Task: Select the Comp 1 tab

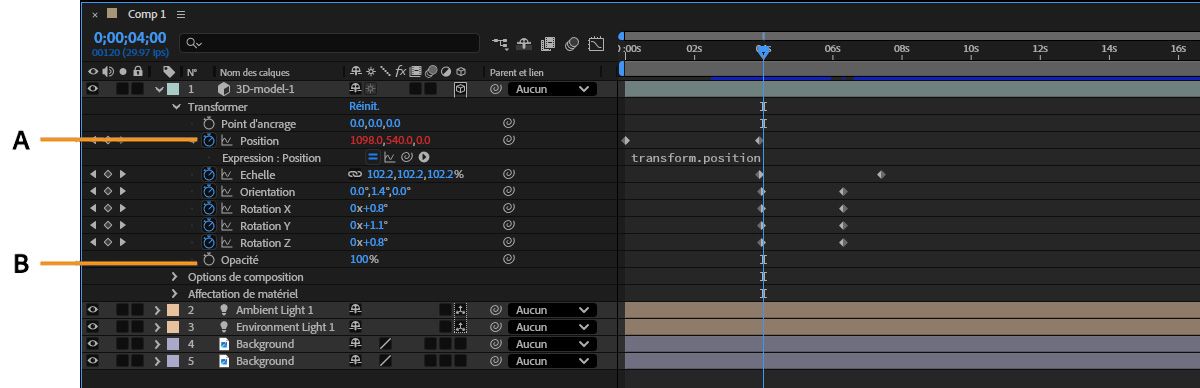Action: point(146,15)
